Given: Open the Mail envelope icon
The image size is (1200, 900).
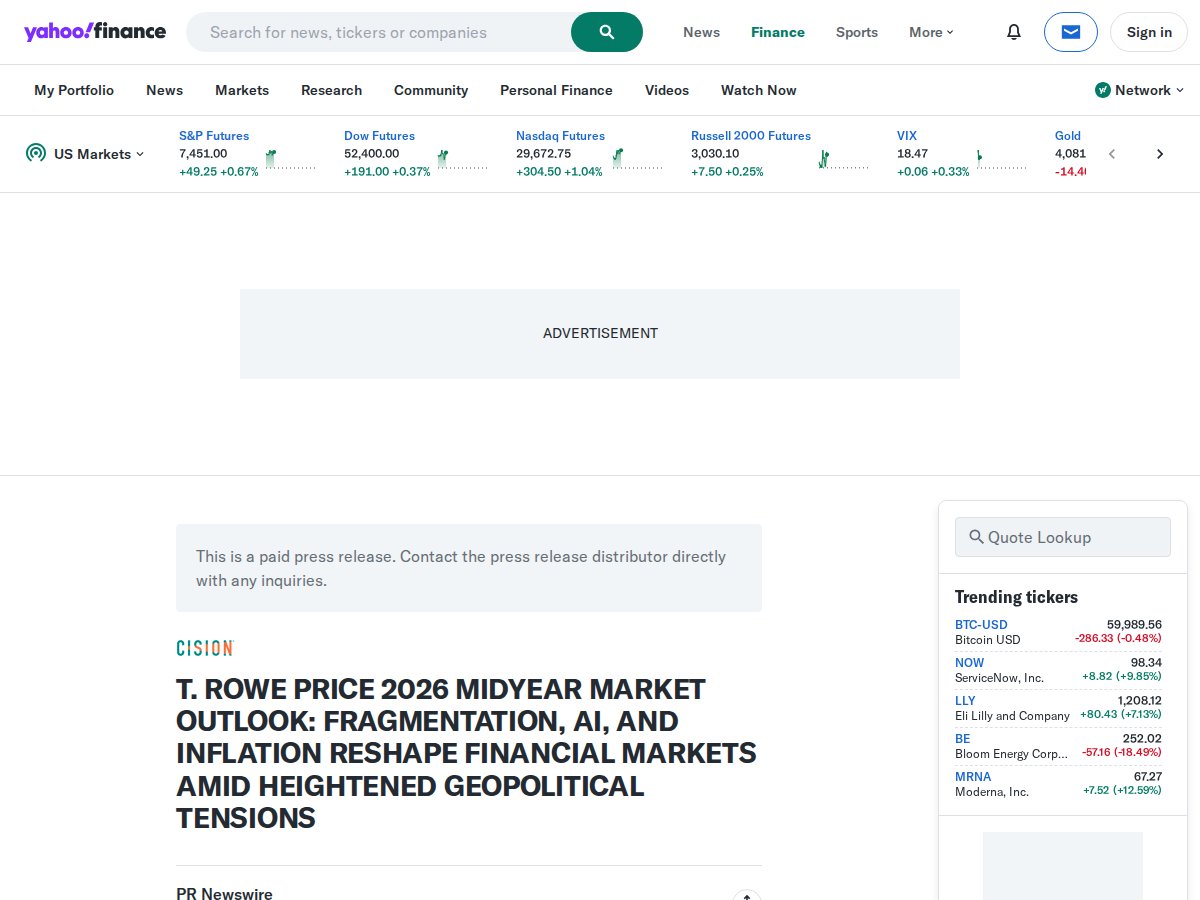Looking at the screenshot, I should click(x=1071, y=32).
